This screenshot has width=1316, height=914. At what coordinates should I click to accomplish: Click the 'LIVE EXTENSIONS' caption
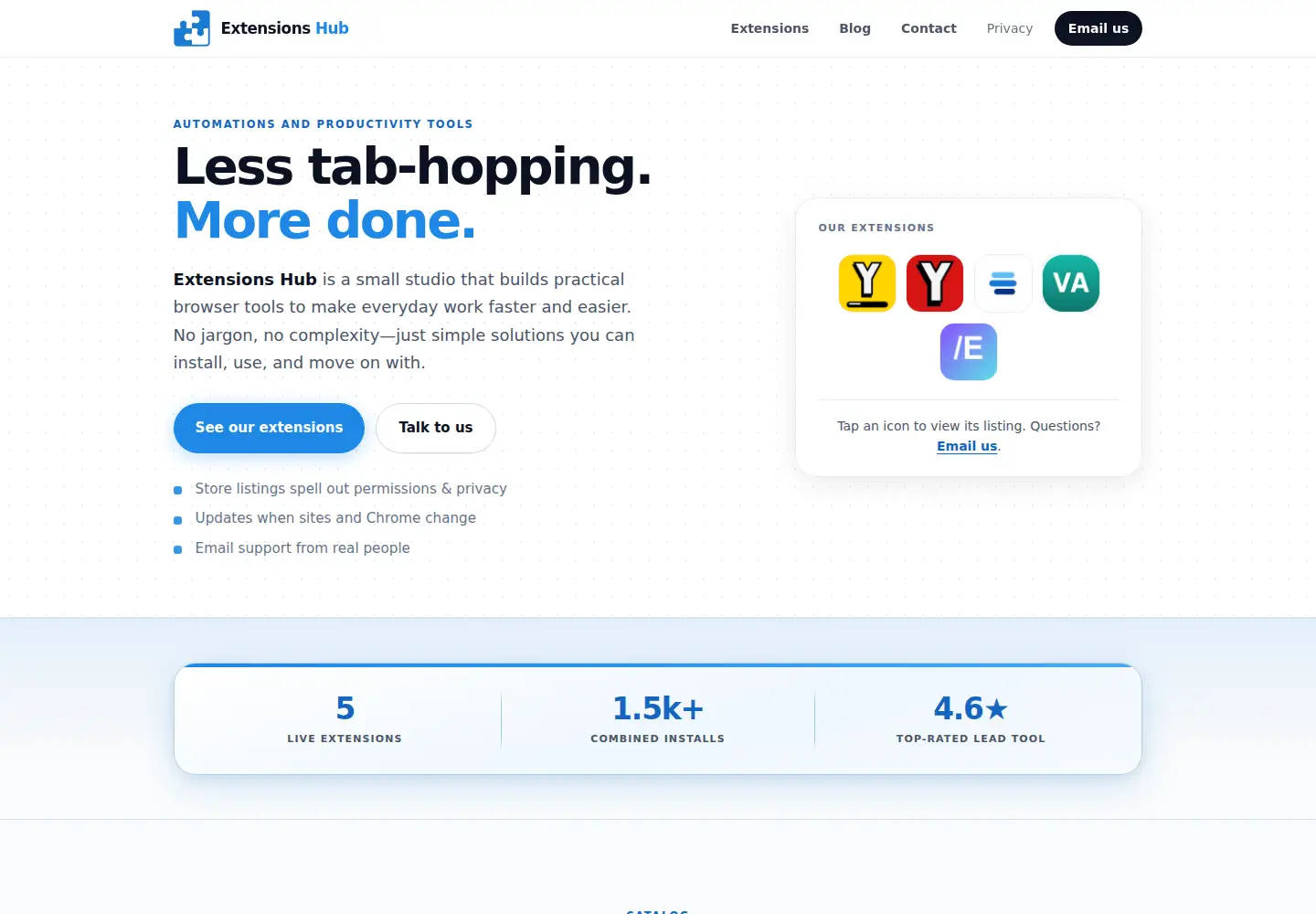tap(345, 739)
